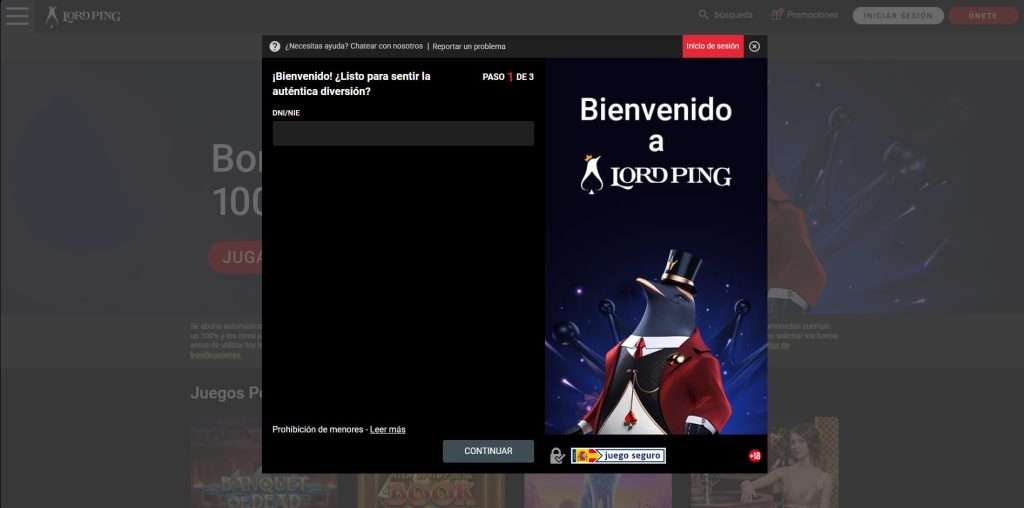1024x508 pixels.
Task: Open the Banquet of Dead game thumbnail
Action: click(x=264, y=462)
